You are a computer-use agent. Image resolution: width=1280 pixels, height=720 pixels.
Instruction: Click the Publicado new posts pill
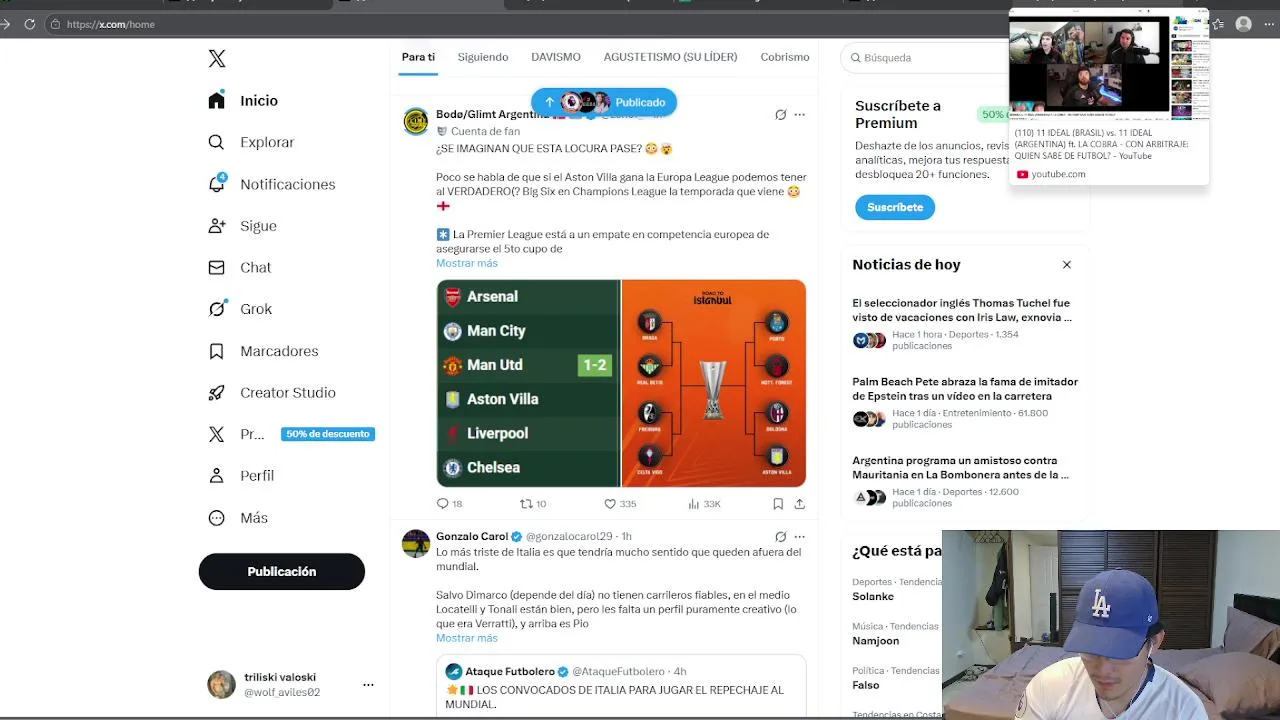[604, 102]
